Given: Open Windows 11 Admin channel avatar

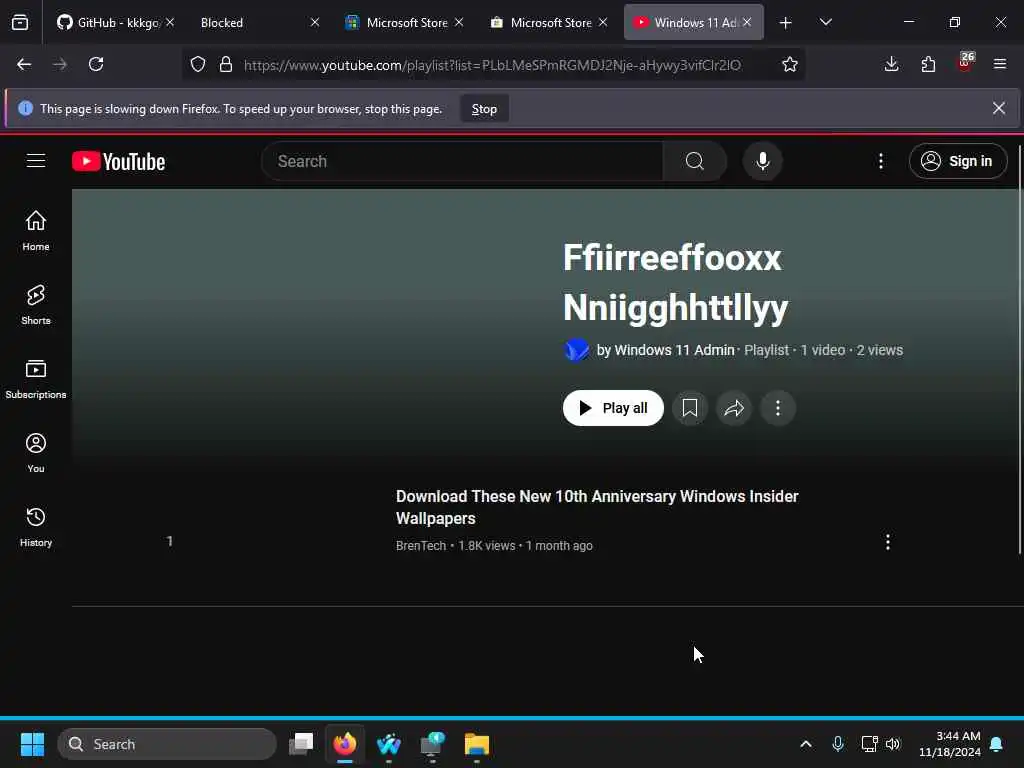Looking at the screenshot, I should (576, 350).
